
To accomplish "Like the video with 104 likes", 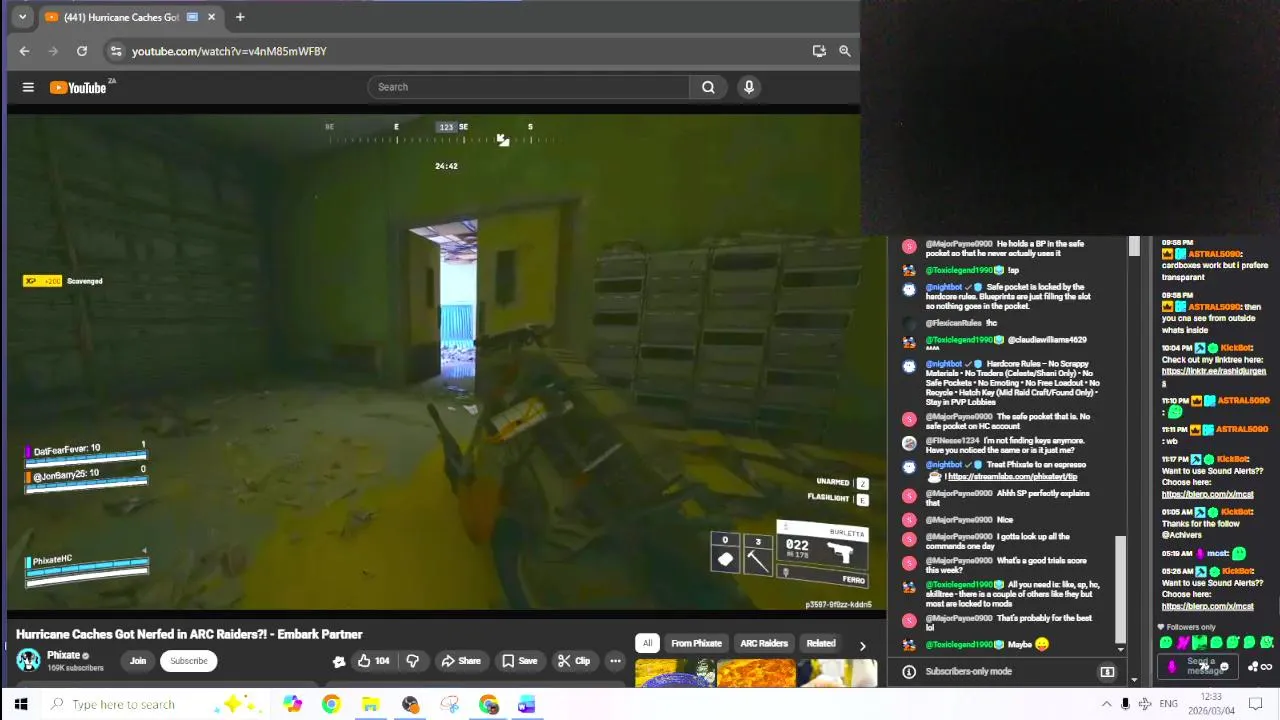I will click(x=373, y=661).
